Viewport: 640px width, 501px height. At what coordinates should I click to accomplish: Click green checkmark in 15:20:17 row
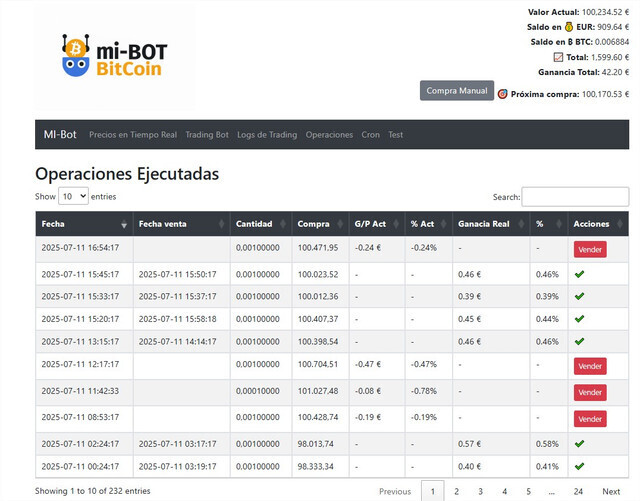[x=579, y=318]
